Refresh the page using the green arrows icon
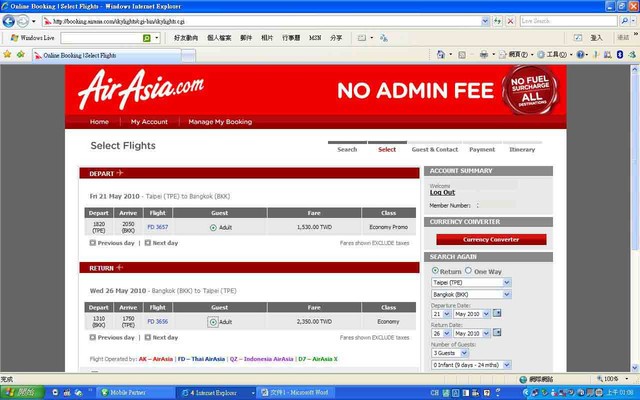Viewport: 640px width, 400px height. (x=497, y=21)
